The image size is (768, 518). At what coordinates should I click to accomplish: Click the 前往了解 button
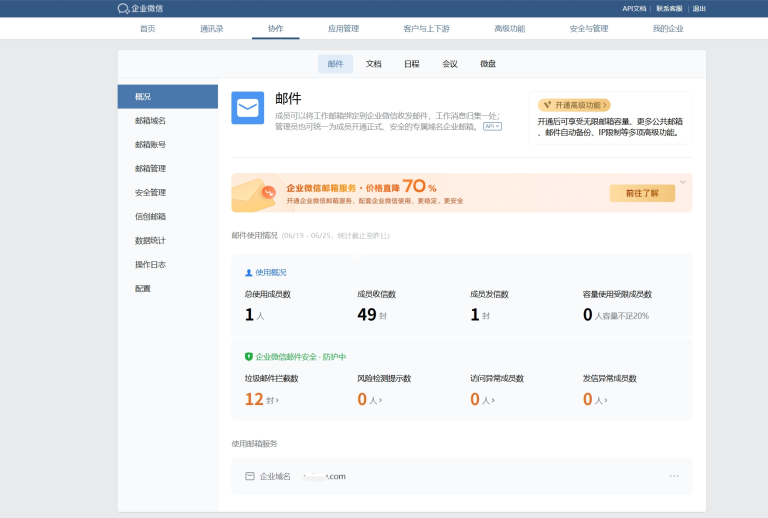[x=642, y=193]
